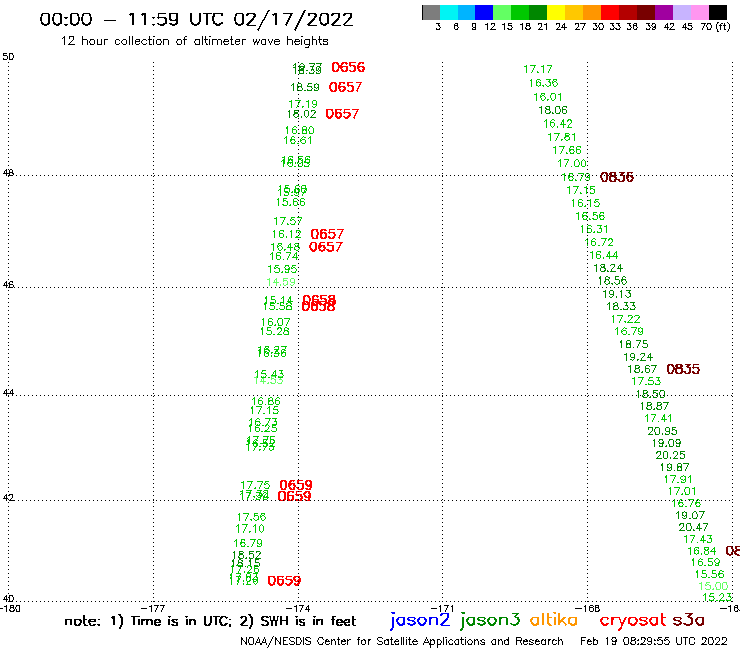Click the "0657" time label beside 18.02
The height and width of the screenshot is (650, 740).
[x=342, y=114]
